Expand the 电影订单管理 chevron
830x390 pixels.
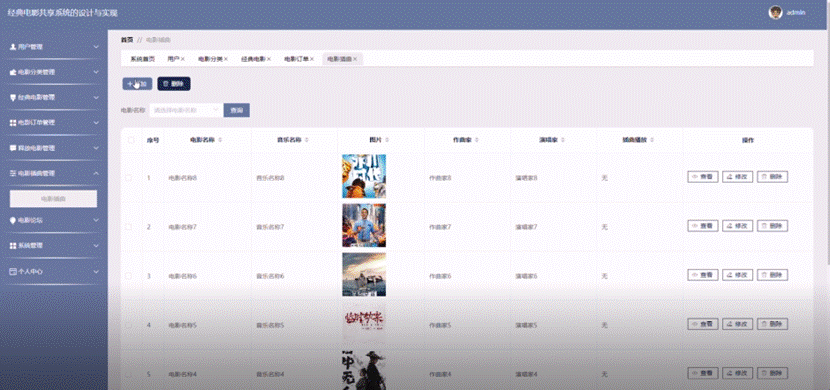pos(96,123)
